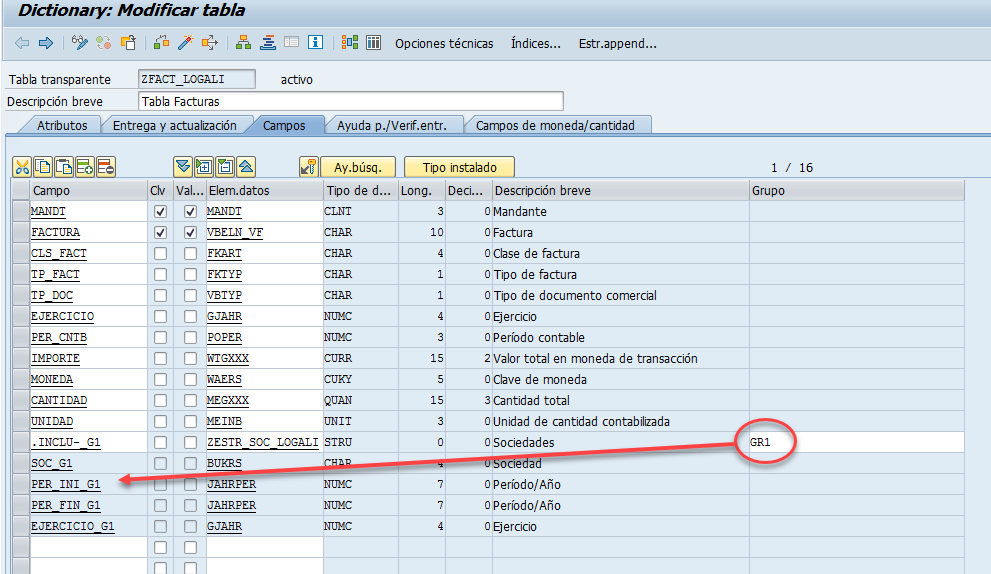Click the Paste rows icon
Viewport: 991px width, 574px height.
point(64,167)
